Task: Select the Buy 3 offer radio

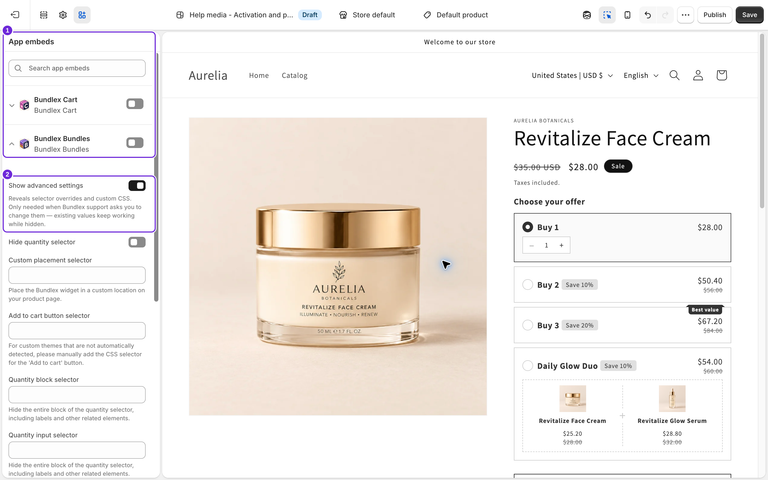Action: (x=528, y=325)
